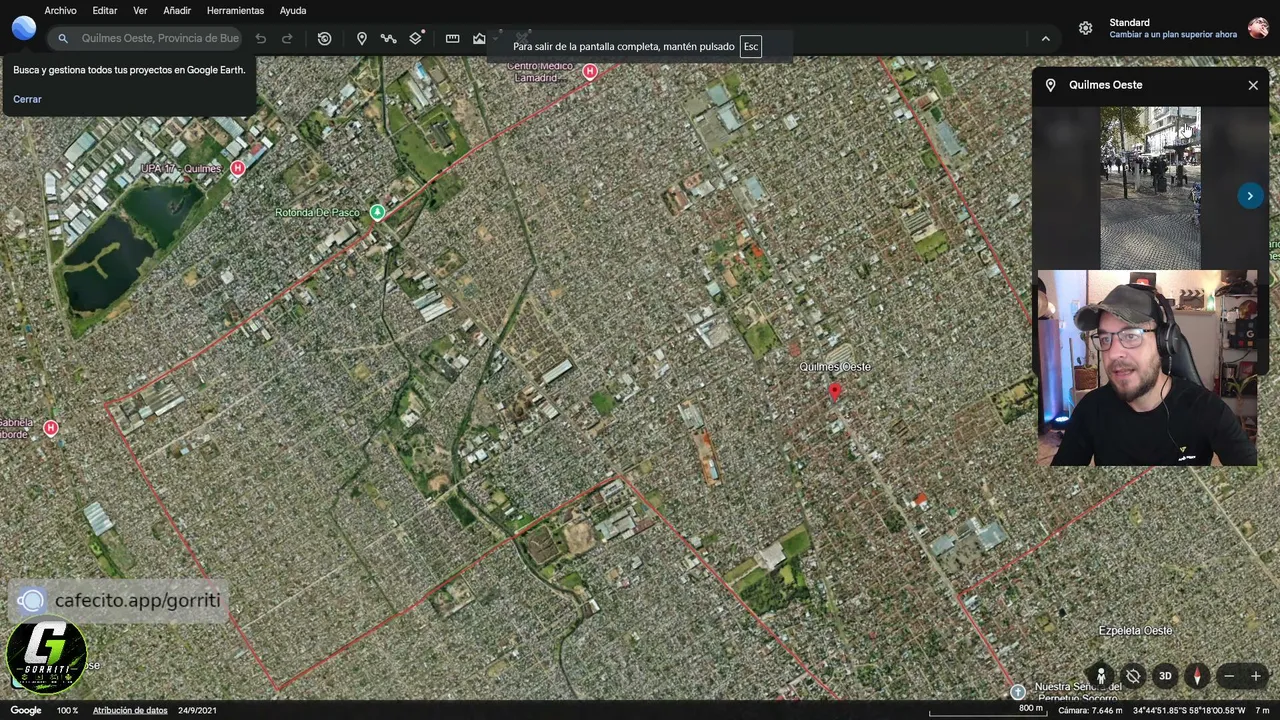Click the 'Standard' plan label

click(1129, 22)
